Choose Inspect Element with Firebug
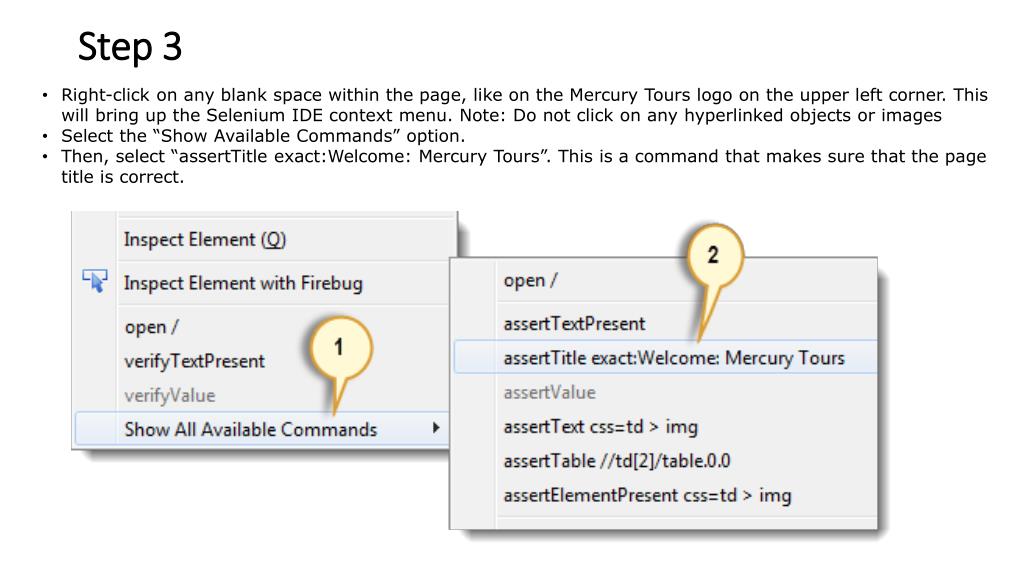 [x=243, y=283]
